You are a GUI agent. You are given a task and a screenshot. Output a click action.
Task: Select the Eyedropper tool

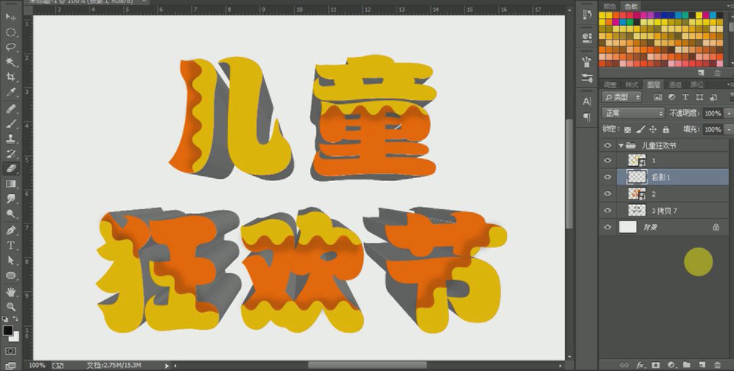pos(11,92)
